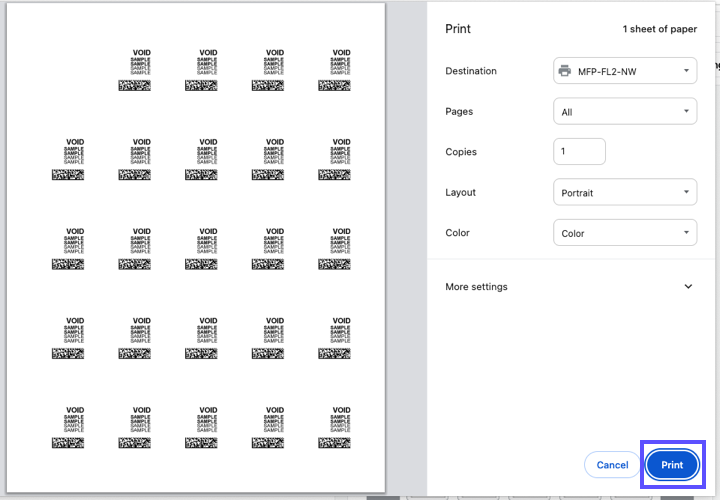Screen dimensions: 720x500
Task: Cancel the print dialog
Action: point(612,465)
